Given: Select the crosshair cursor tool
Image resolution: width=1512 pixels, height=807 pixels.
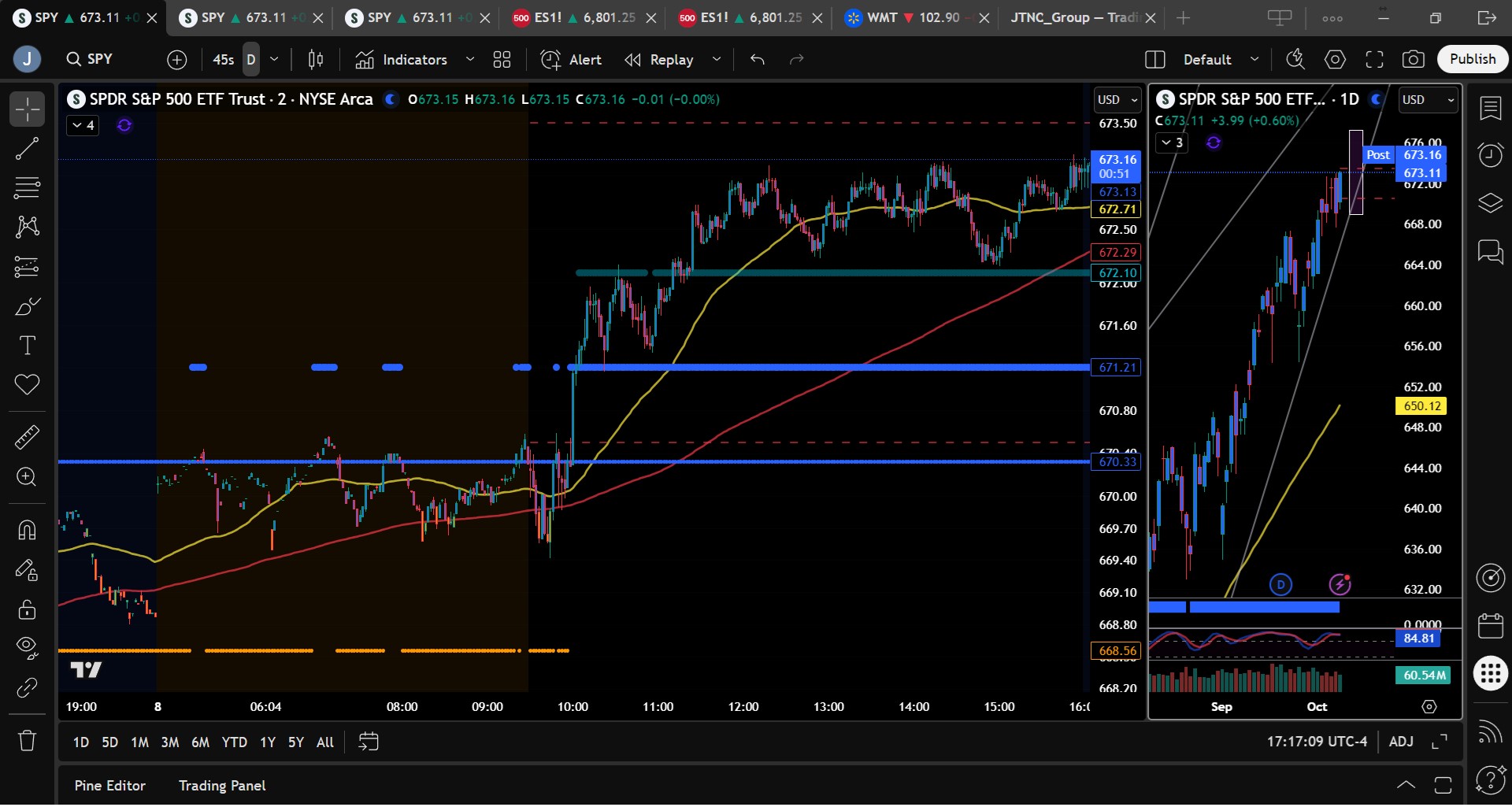Looking at the screenshot, I should (x=27, y=109).
